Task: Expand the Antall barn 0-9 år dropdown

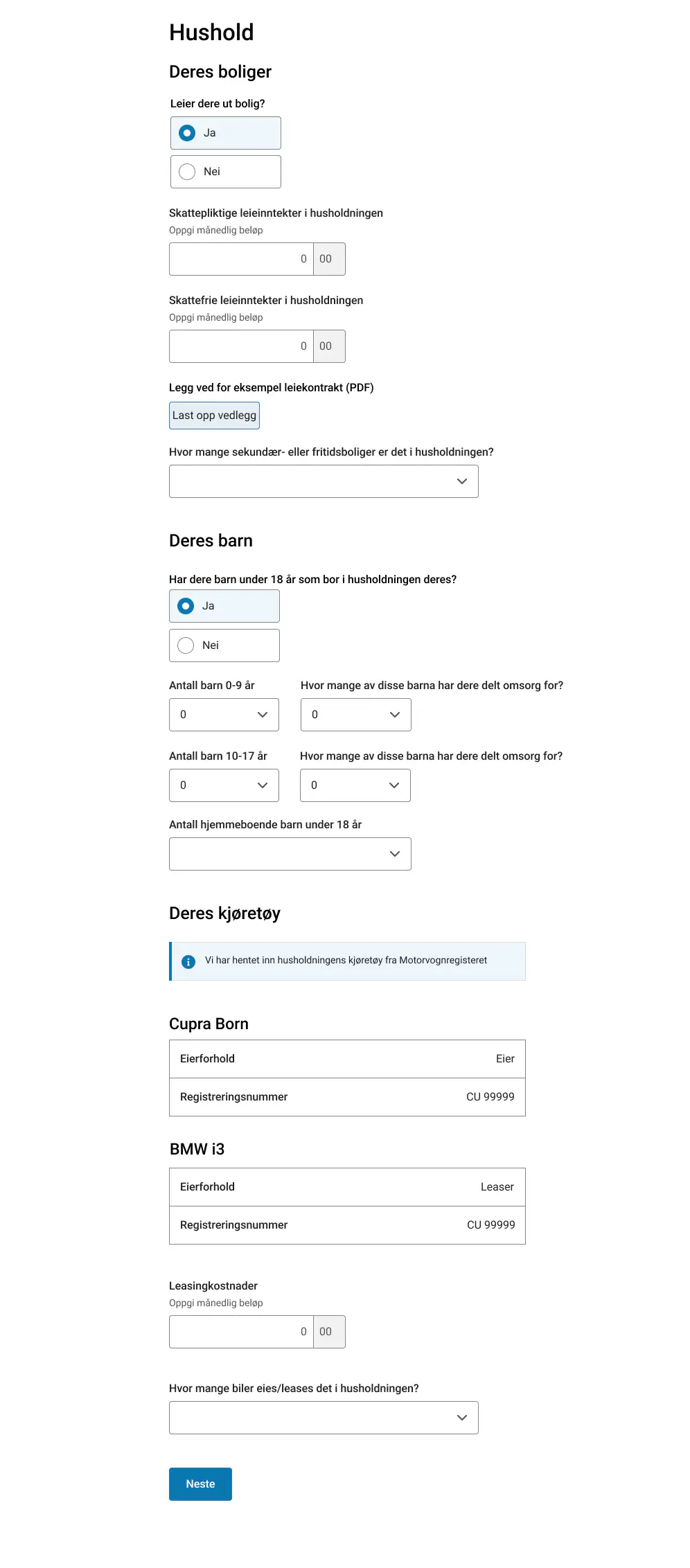Action: pyautogui.click(x=224, y=715)
